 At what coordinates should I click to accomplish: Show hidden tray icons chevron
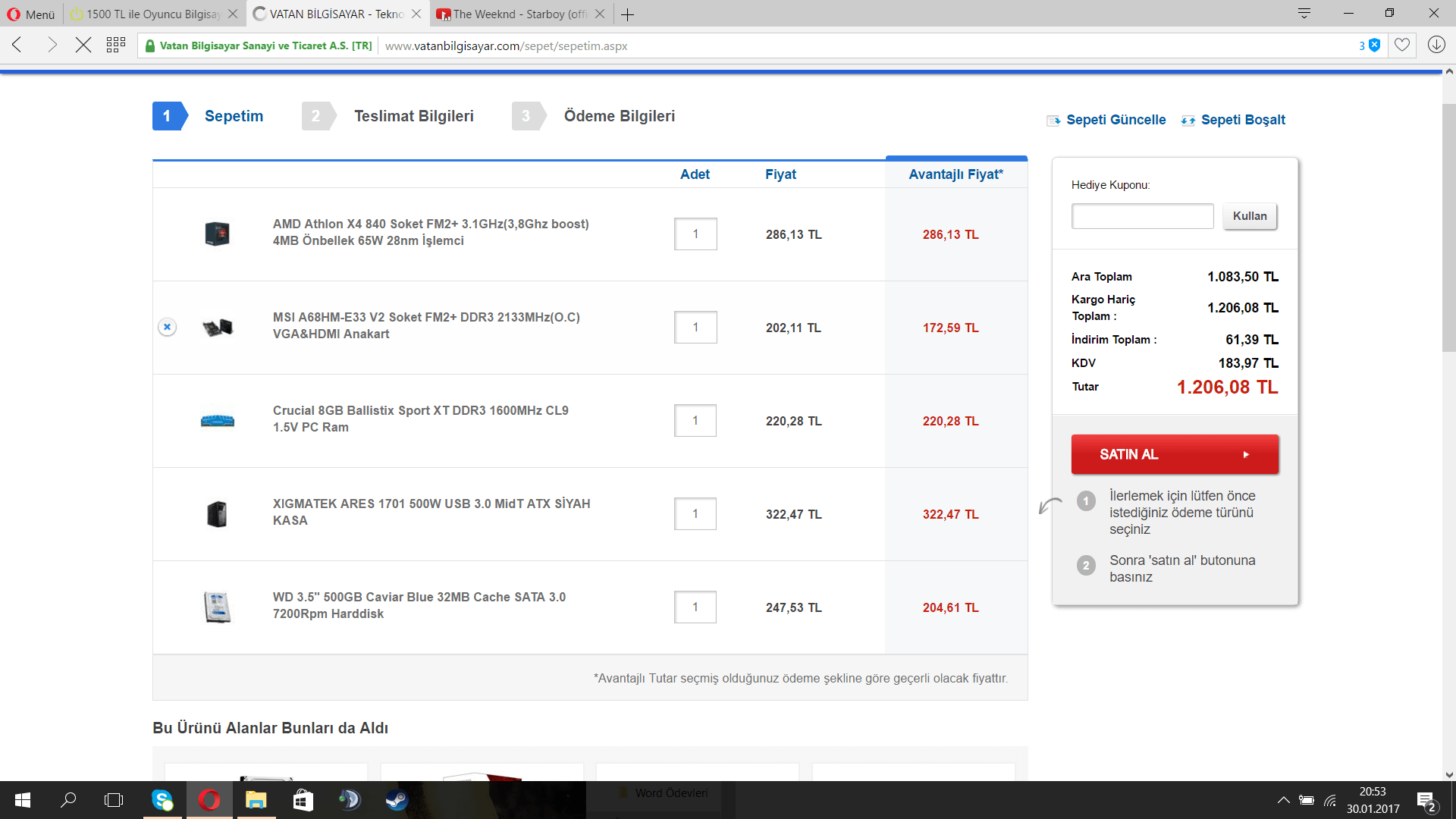tap(1283, 800)
